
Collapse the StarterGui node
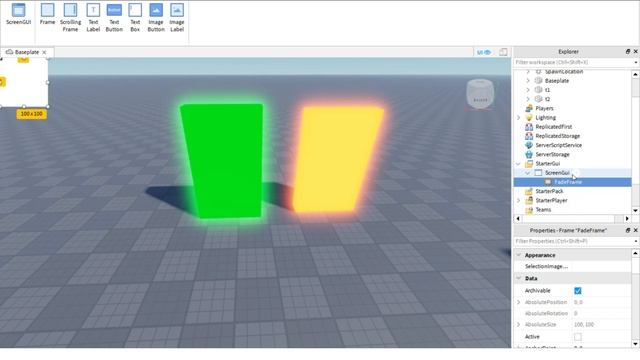pyautogui.click(x=519, y=164)
